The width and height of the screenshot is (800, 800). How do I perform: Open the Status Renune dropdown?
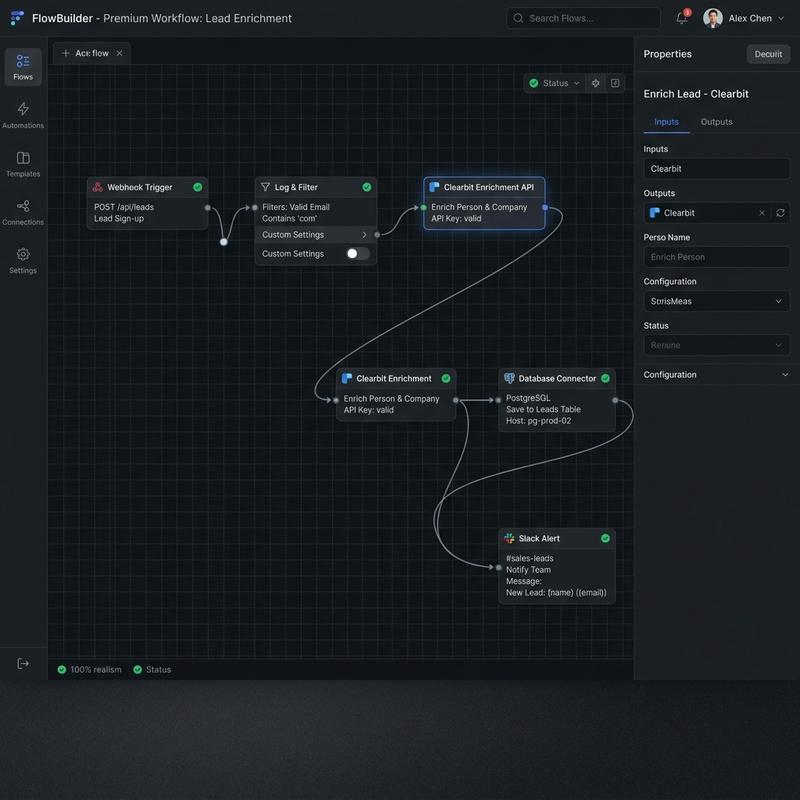point(716,345)
